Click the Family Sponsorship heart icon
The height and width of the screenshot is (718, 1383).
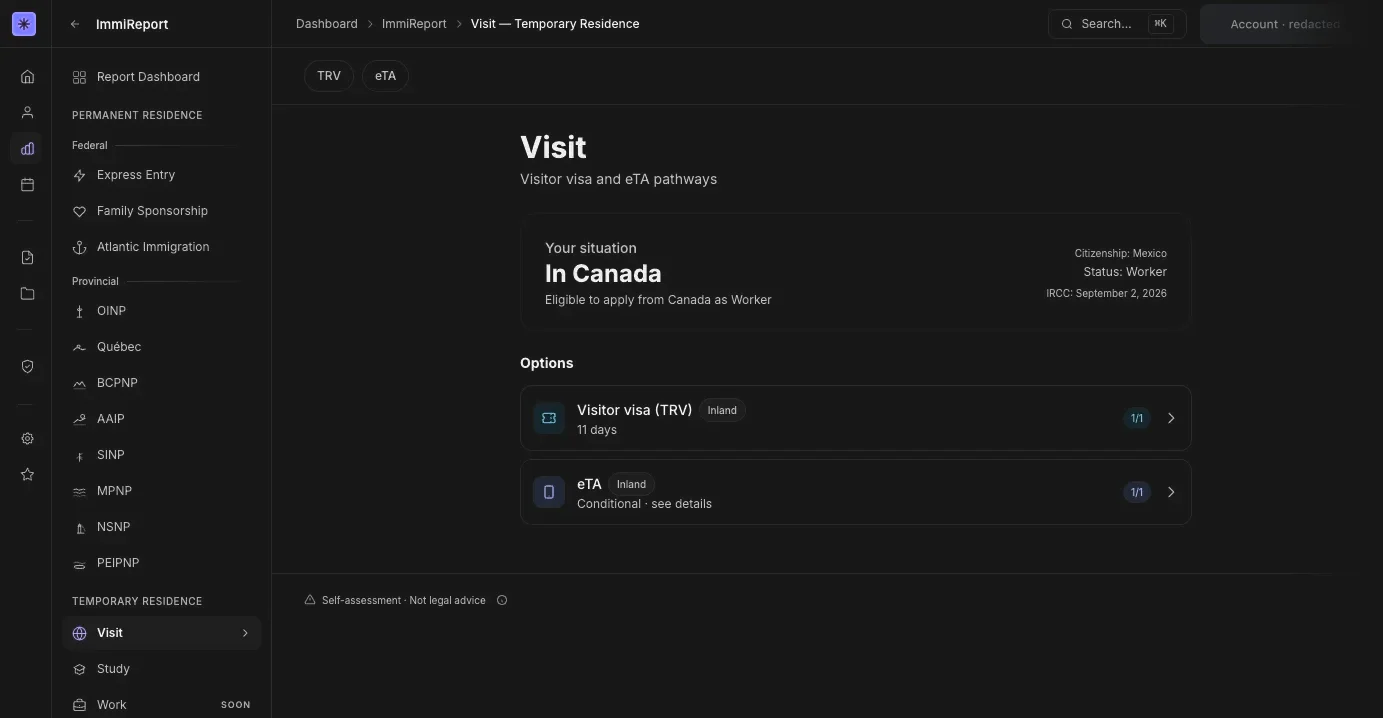79,211
